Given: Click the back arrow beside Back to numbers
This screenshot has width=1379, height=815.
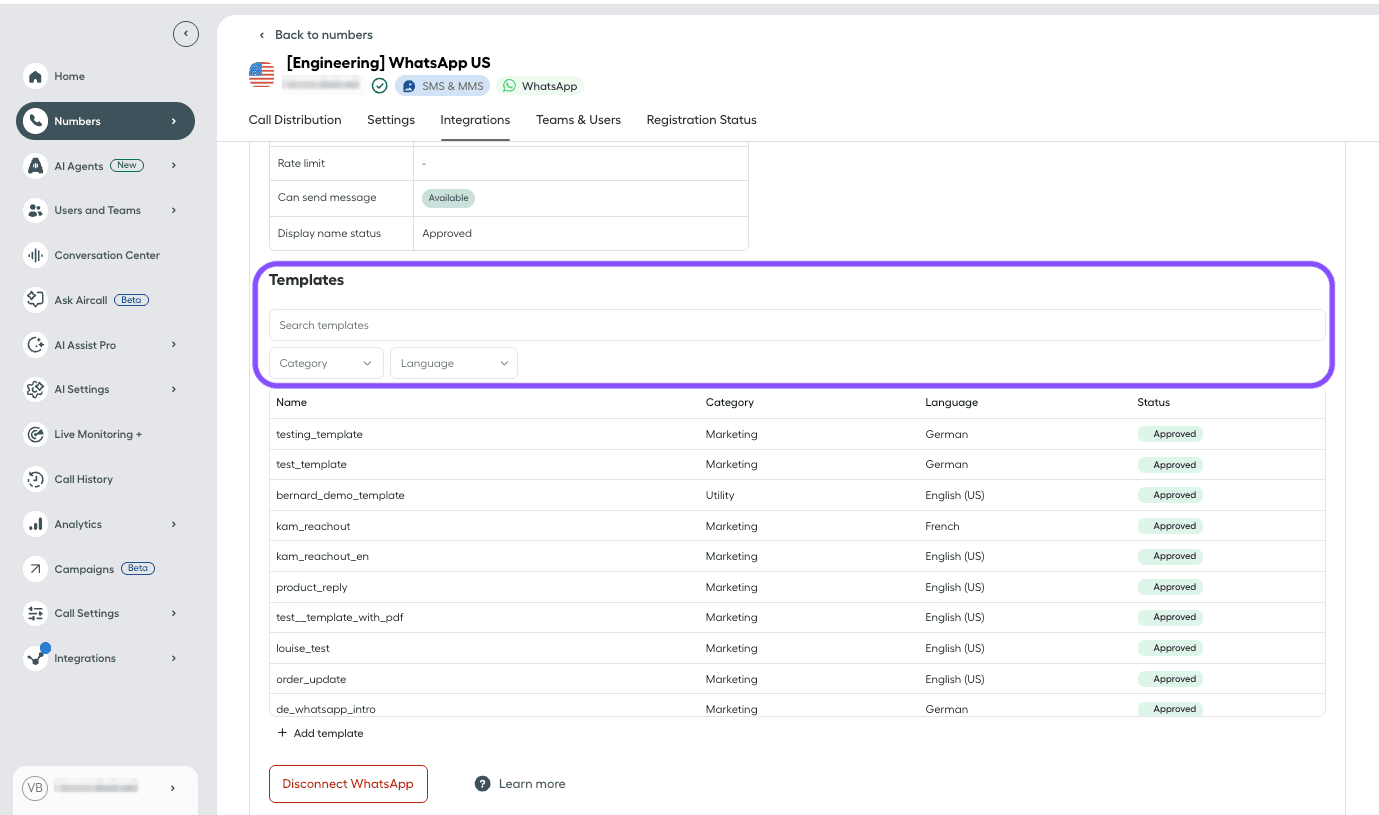Looking at the screenshot, I should pyautogui.click(x=262, y=35).
